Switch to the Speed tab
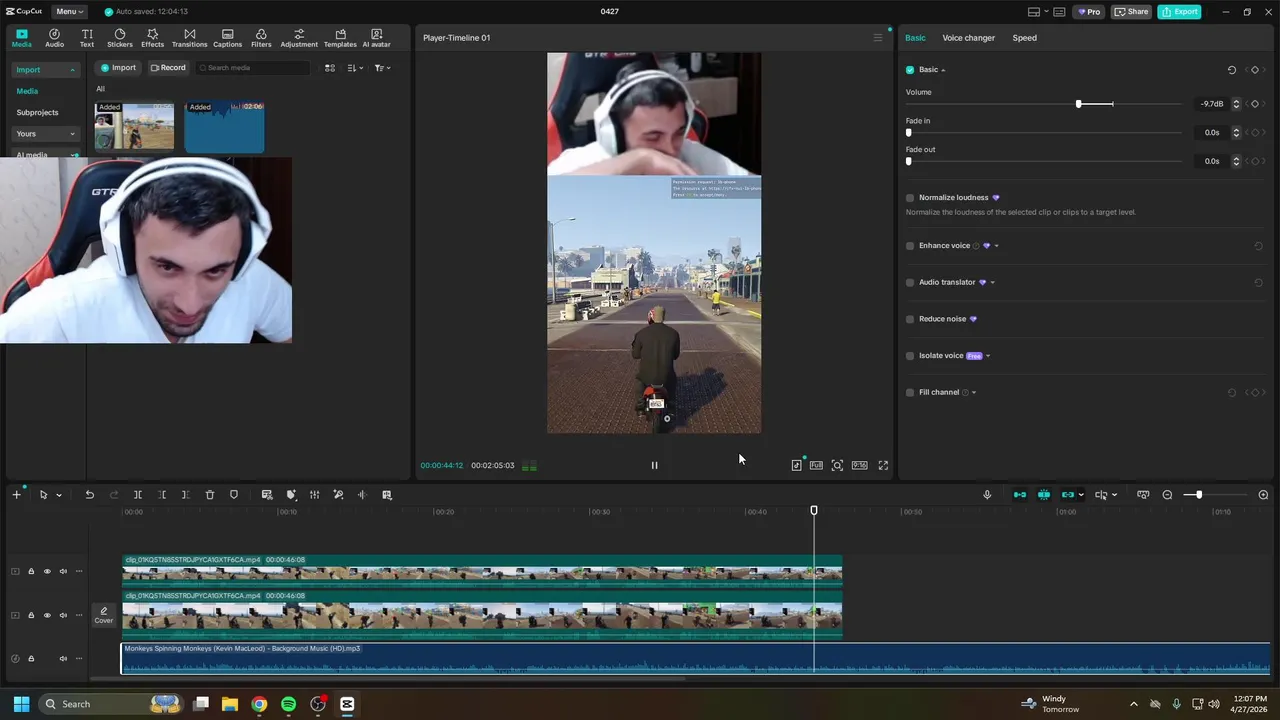The width and height of the screenshot is (1280, 720). pyautogui.click(x=1024, y=38)
